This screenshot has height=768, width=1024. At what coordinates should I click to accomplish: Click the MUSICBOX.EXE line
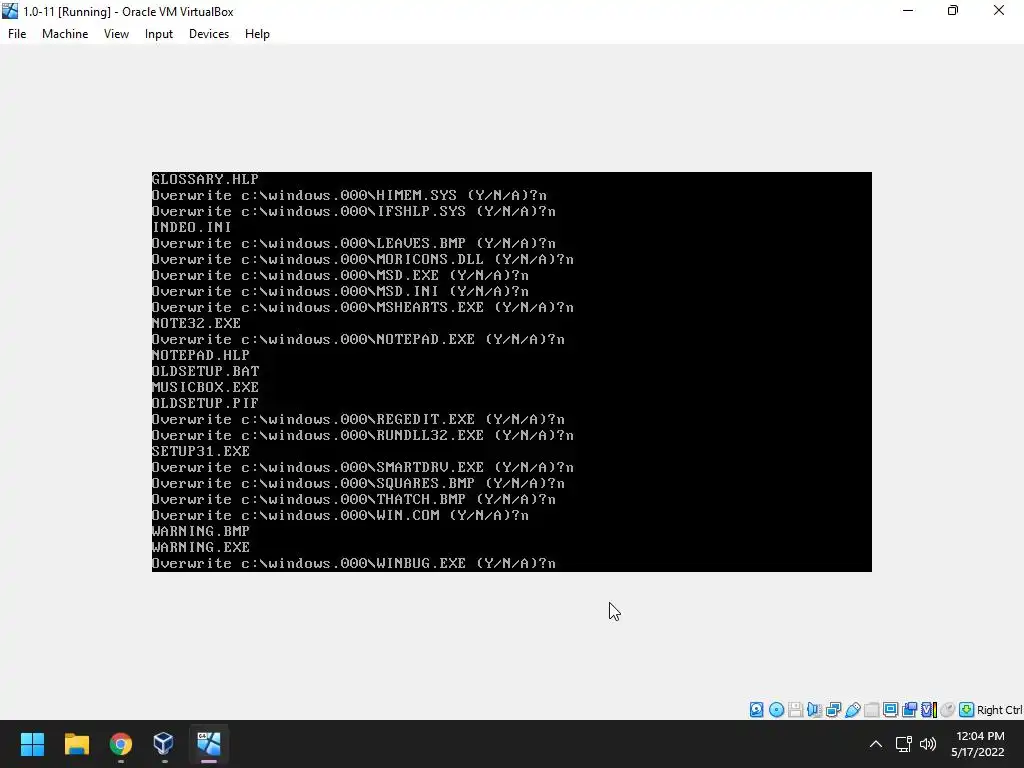pyautogui.click(x=205, y=387)
